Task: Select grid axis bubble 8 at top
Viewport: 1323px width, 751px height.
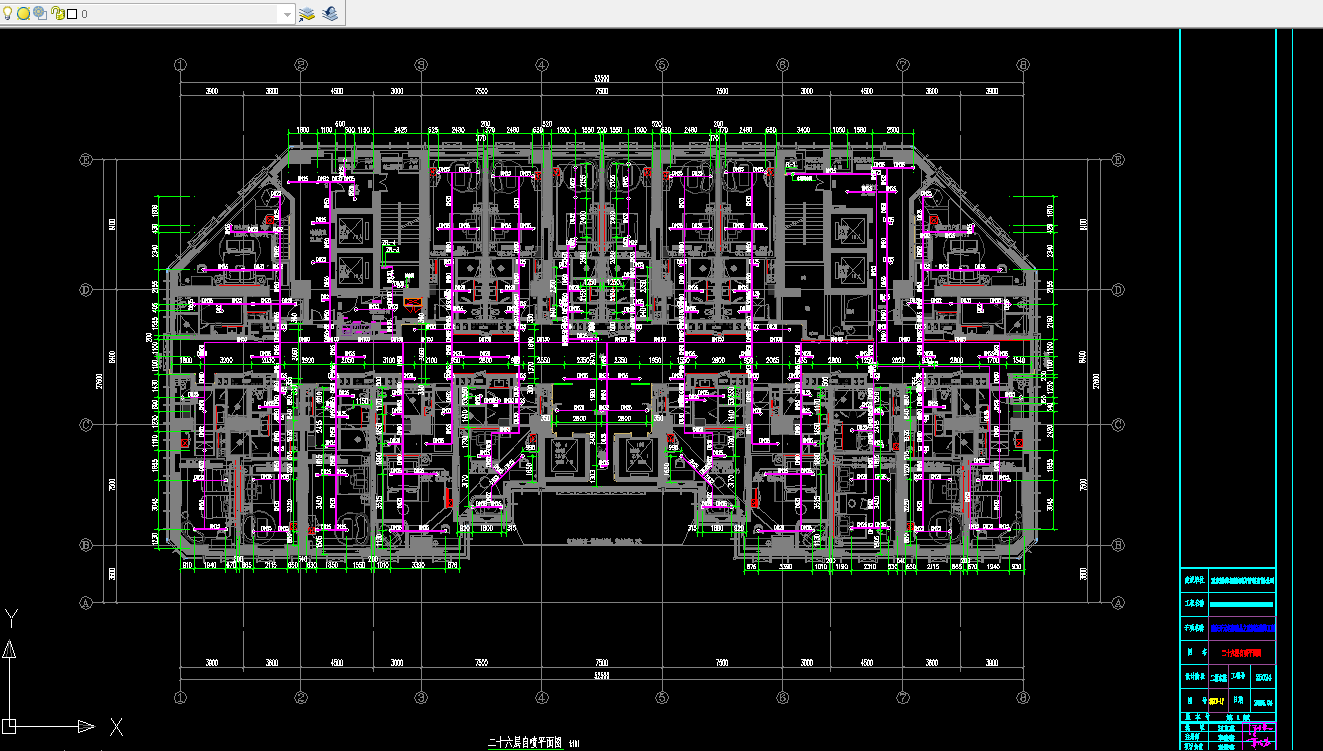Action: tap(1023, 64)
